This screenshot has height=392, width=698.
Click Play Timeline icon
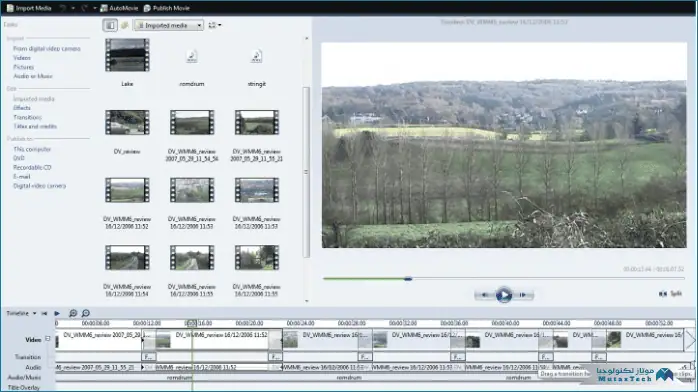(x=57, y=313)
